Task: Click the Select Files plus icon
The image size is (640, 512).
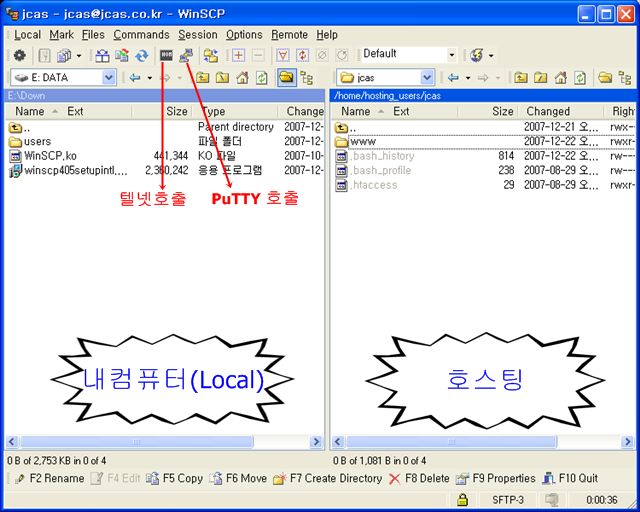Action: coord(238,55)
